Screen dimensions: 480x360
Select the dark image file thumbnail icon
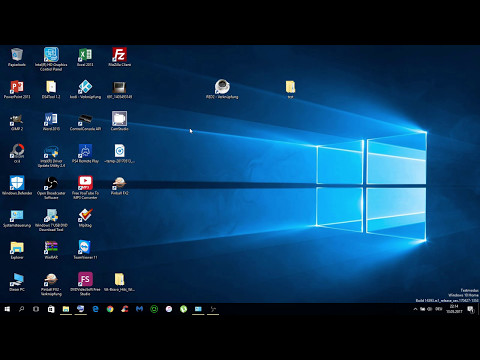119,89
